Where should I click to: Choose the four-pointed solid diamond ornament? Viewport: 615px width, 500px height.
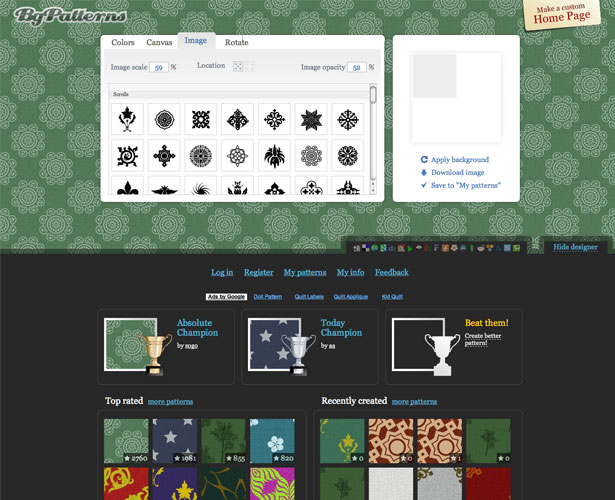(164, 156)
